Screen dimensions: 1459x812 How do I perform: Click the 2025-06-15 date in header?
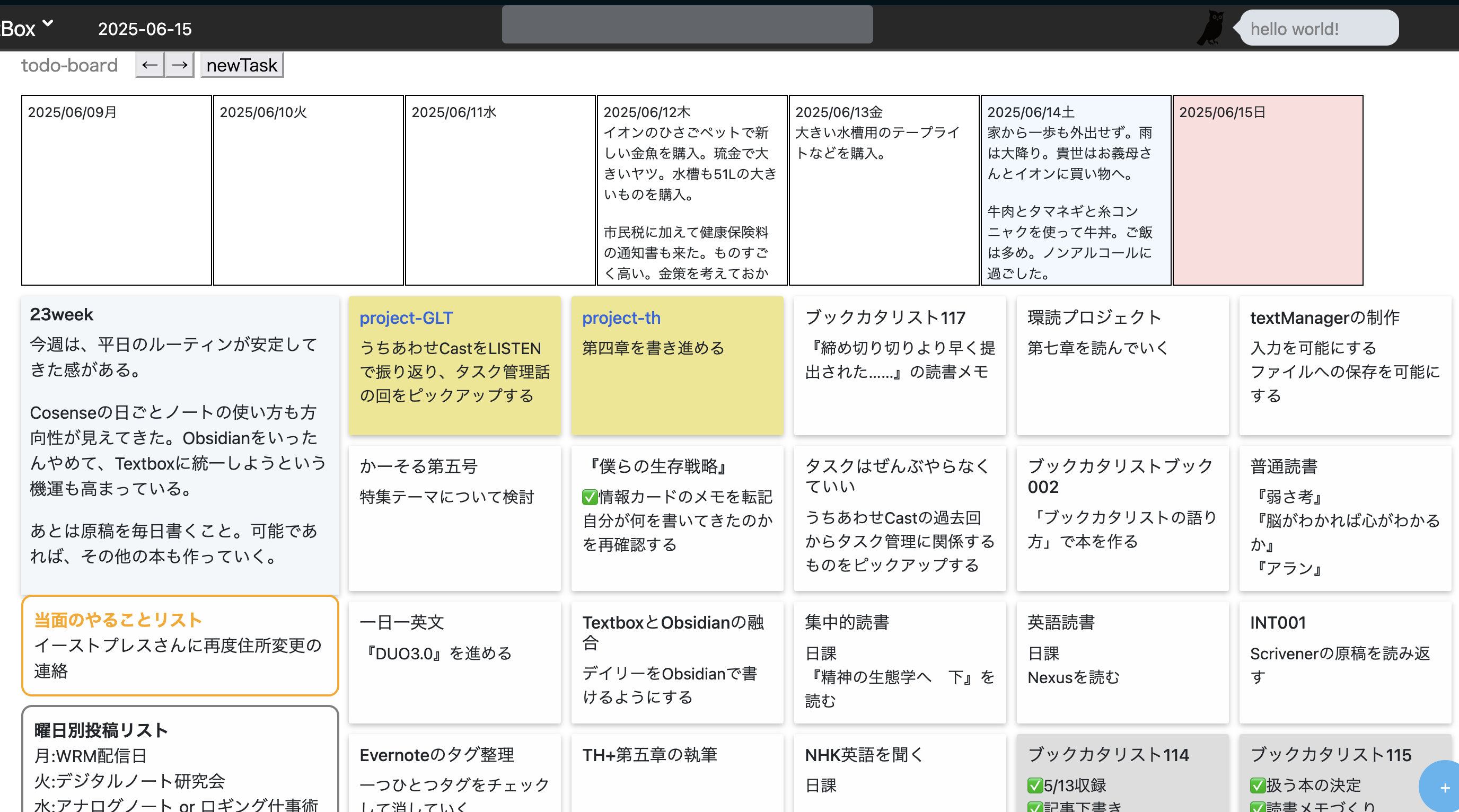click(x=145, y=29)
